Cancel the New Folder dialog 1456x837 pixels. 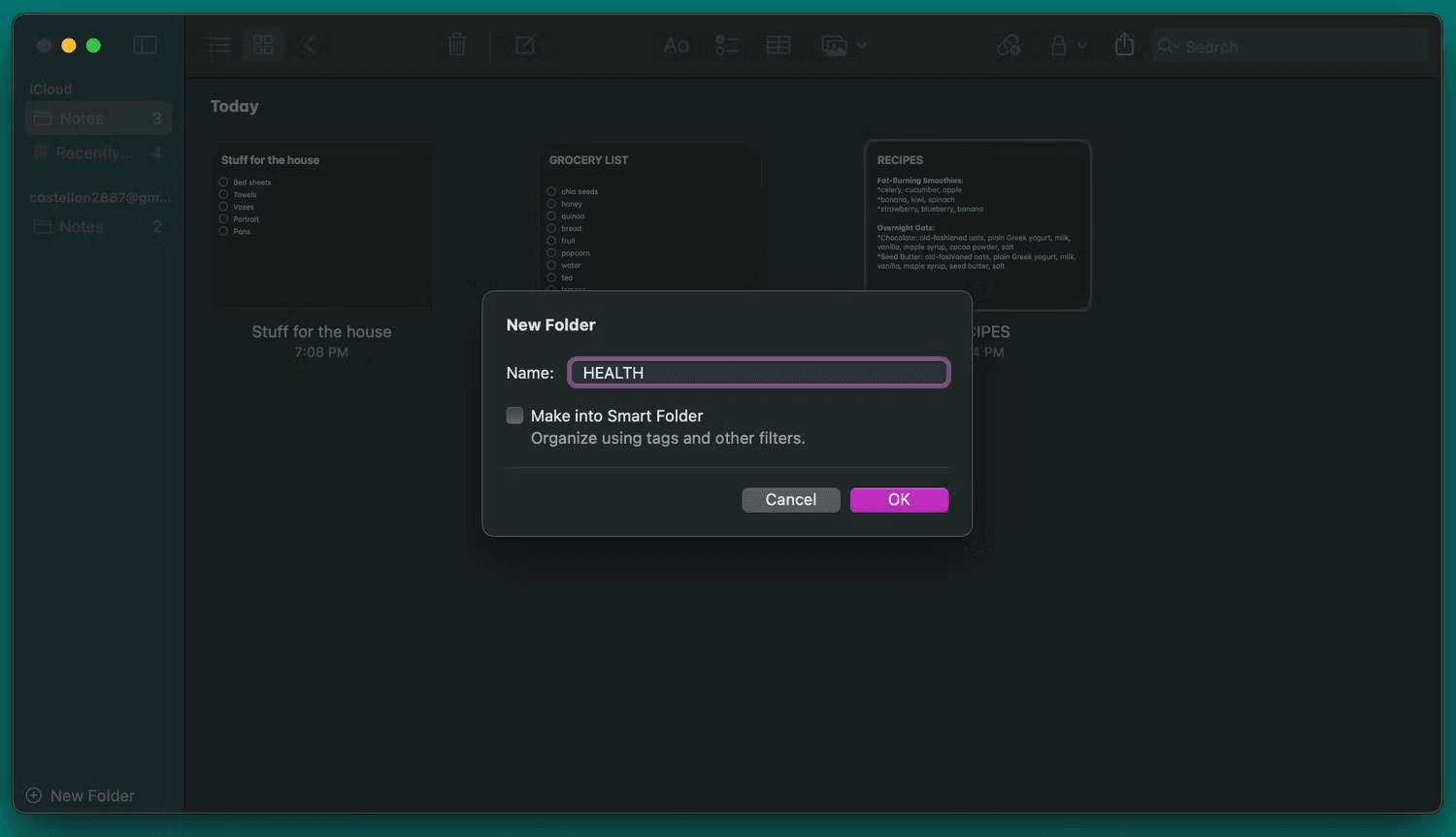(x=791, y=500)
